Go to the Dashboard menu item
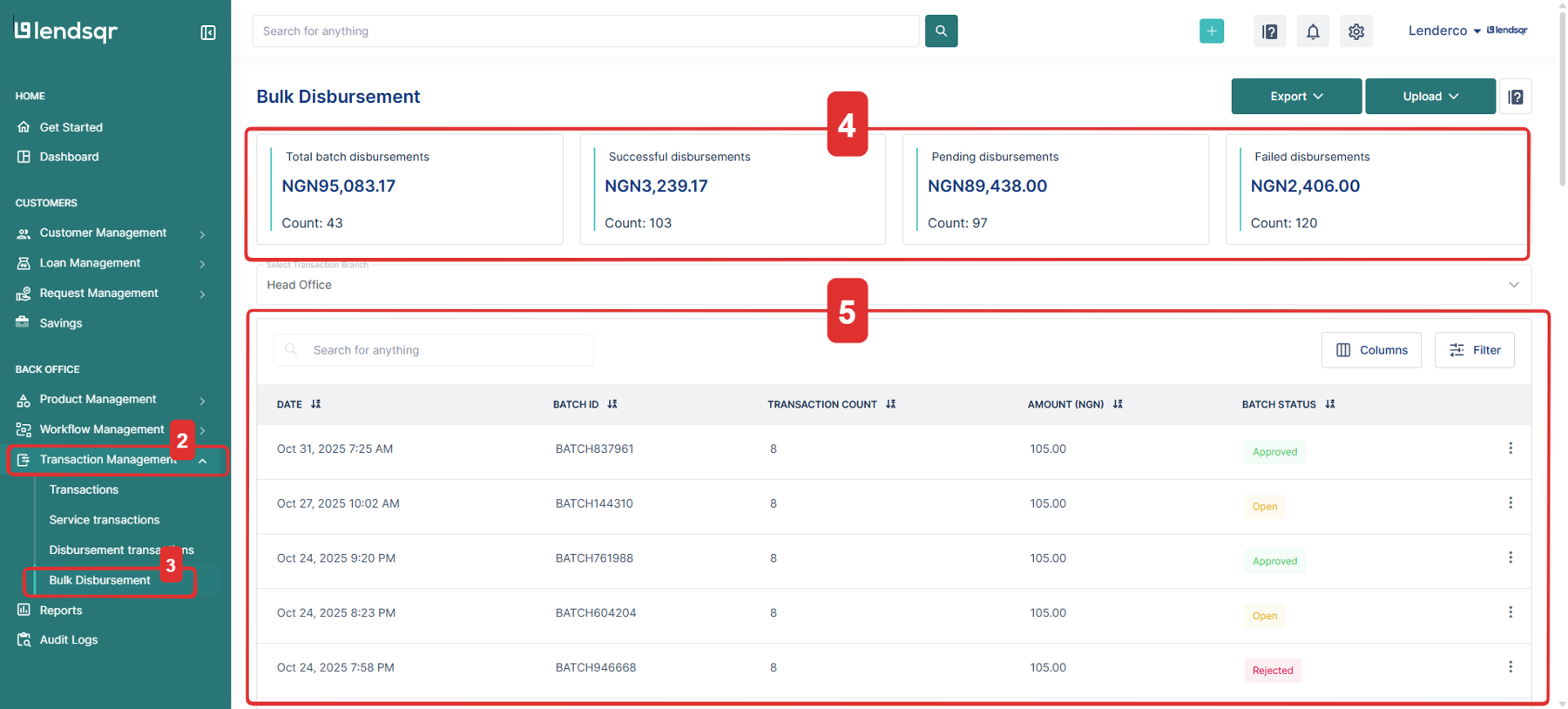 pos(69,157)
